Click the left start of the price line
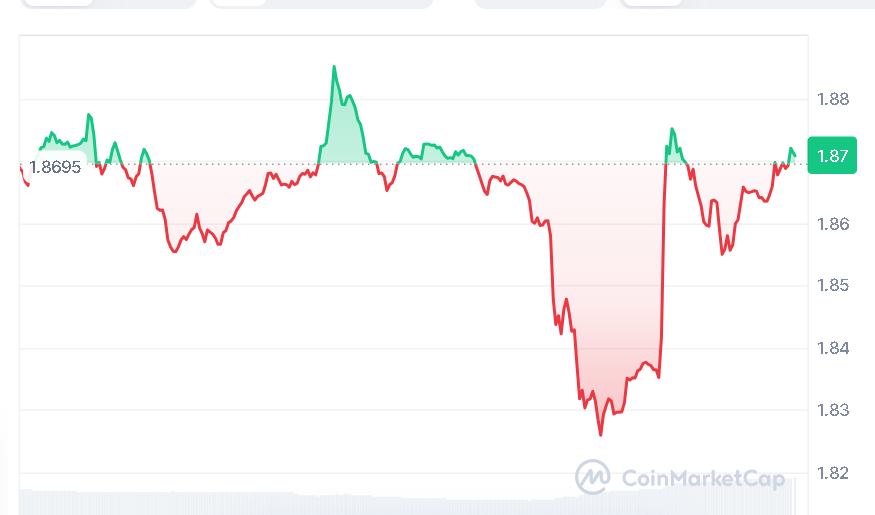Viewport: 875px width, 515px height. coord(21,167)
